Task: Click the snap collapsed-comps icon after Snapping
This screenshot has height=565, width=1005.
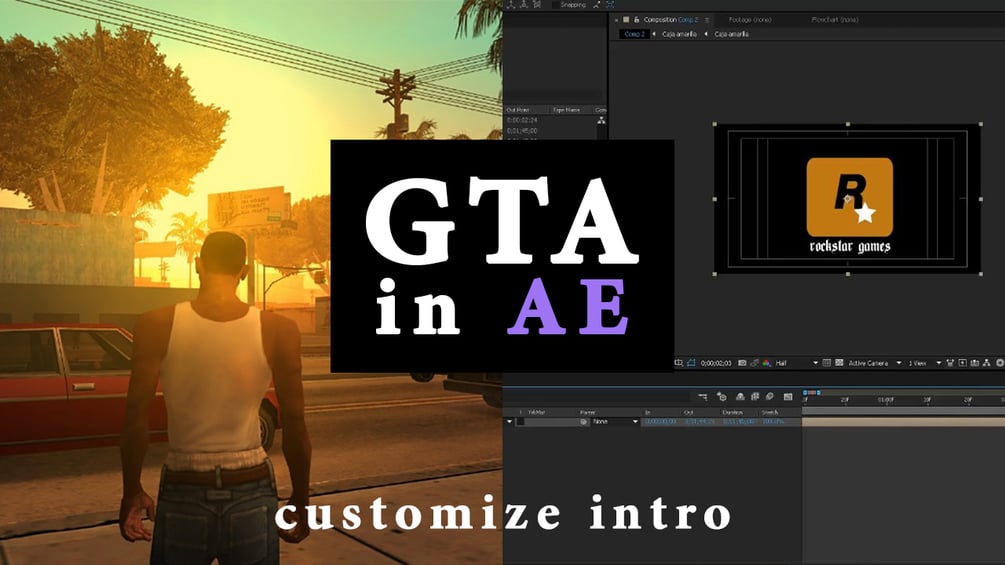Action: click(x=597, y=4)
